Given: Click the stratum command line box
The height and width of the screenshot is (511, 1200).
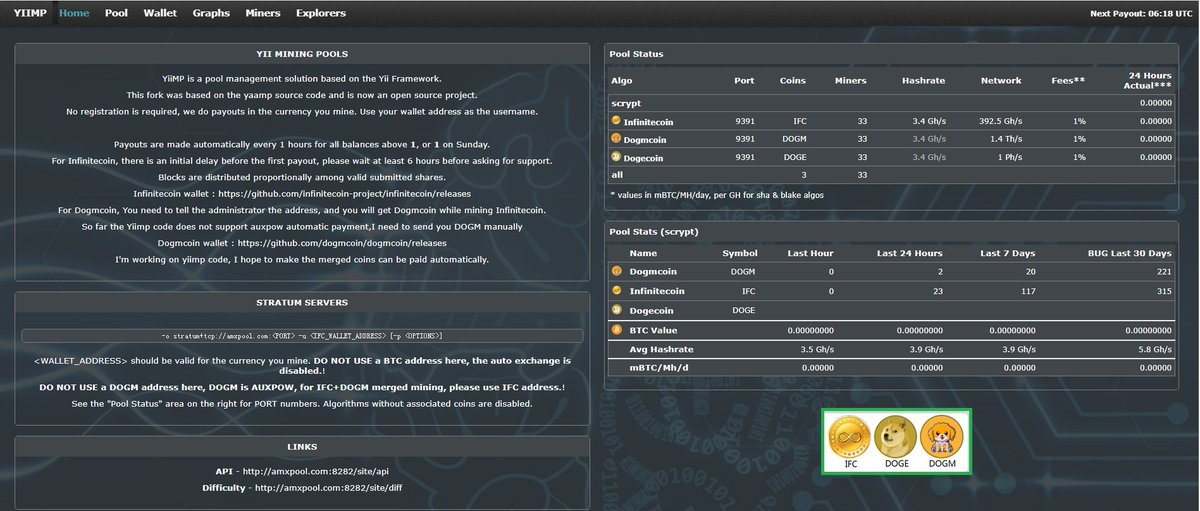Looking at the screenshot, I should 302,336.
